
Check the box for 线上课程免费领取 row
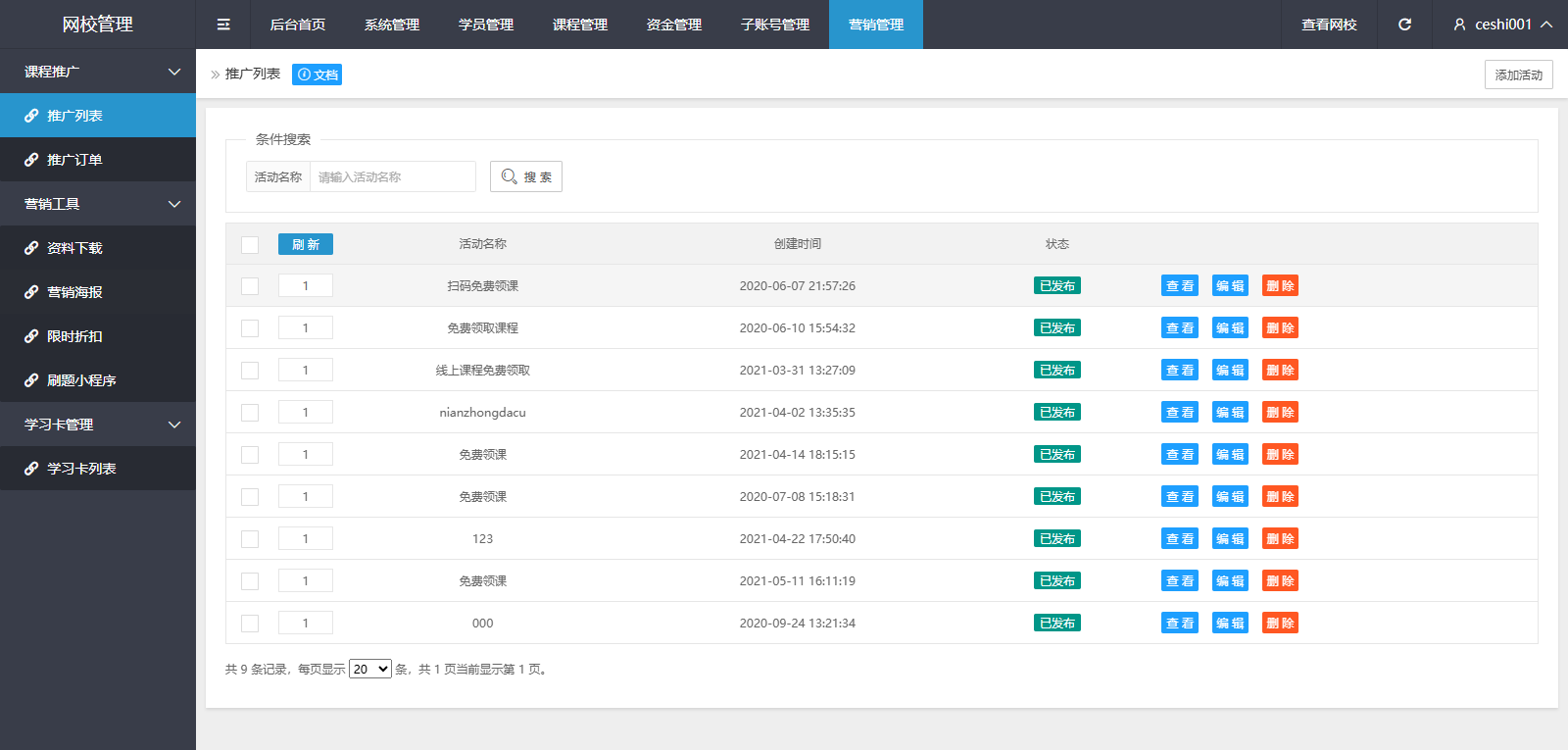tap(250, 371)
